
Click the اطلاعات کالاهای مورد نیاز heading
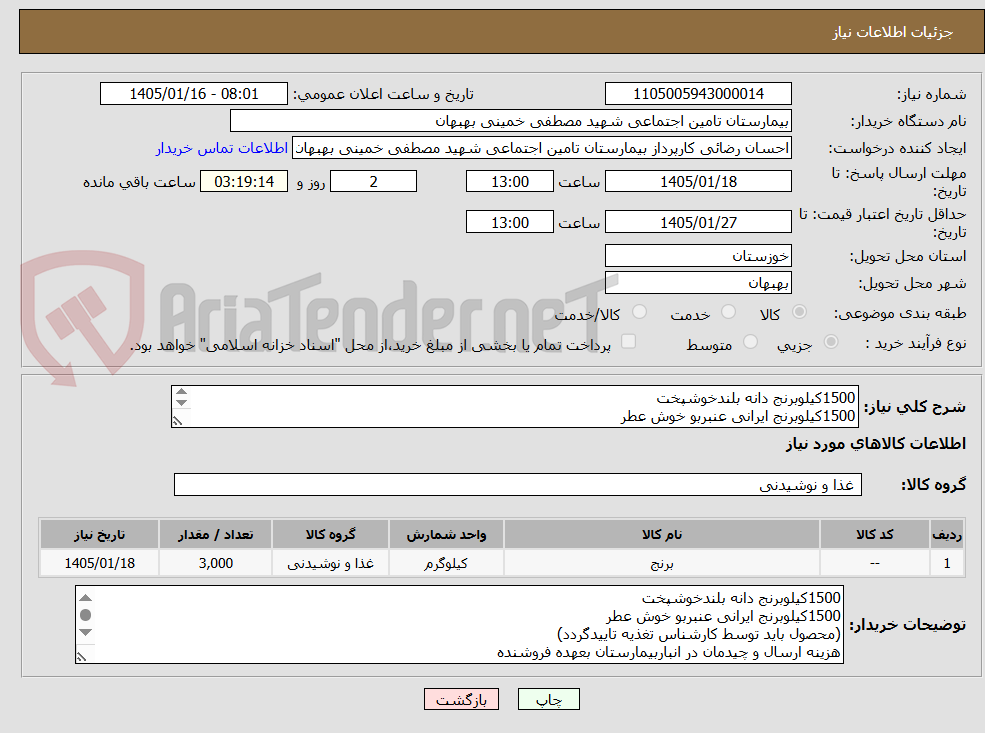tap(876, 444)
